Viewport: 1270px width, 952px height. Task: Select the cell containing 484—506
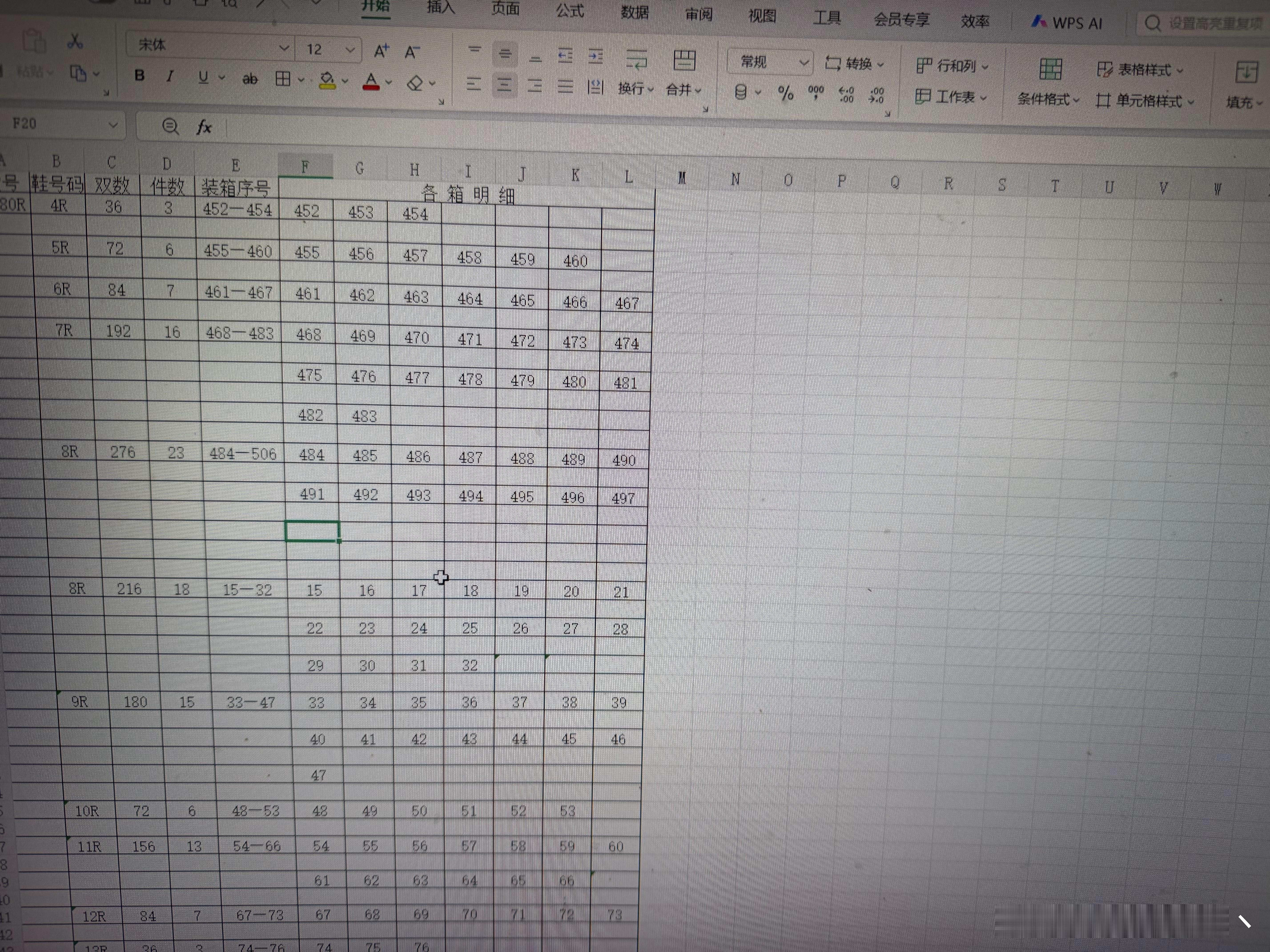click(243, 454)
